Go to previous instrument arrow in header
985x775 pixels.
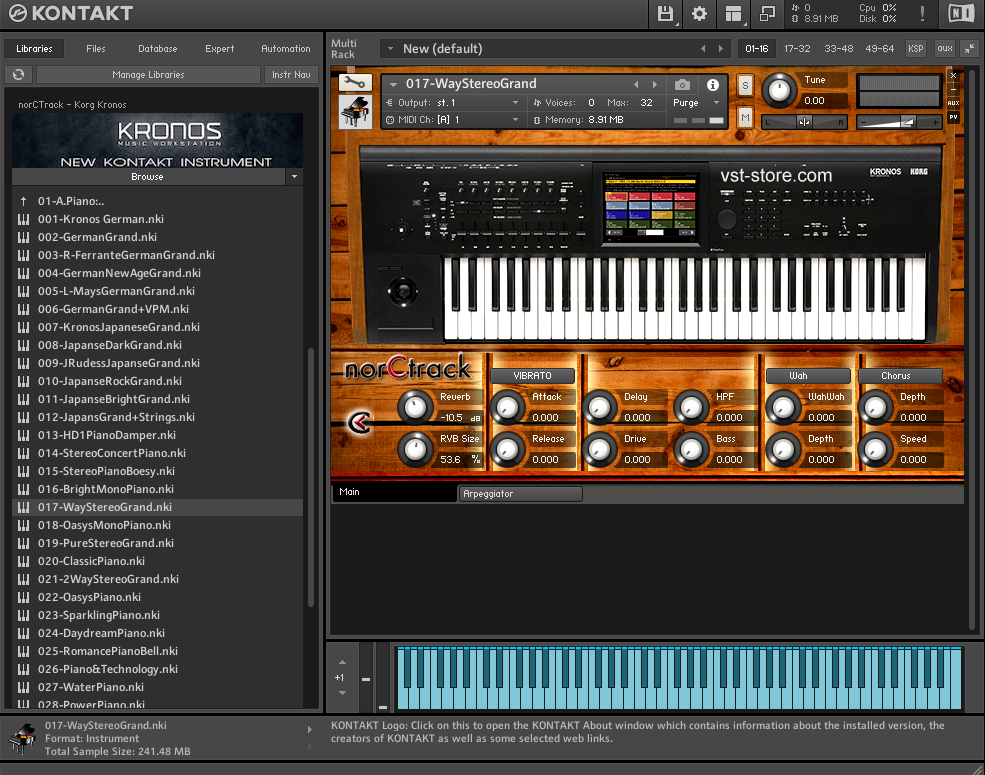pos(636,84)
